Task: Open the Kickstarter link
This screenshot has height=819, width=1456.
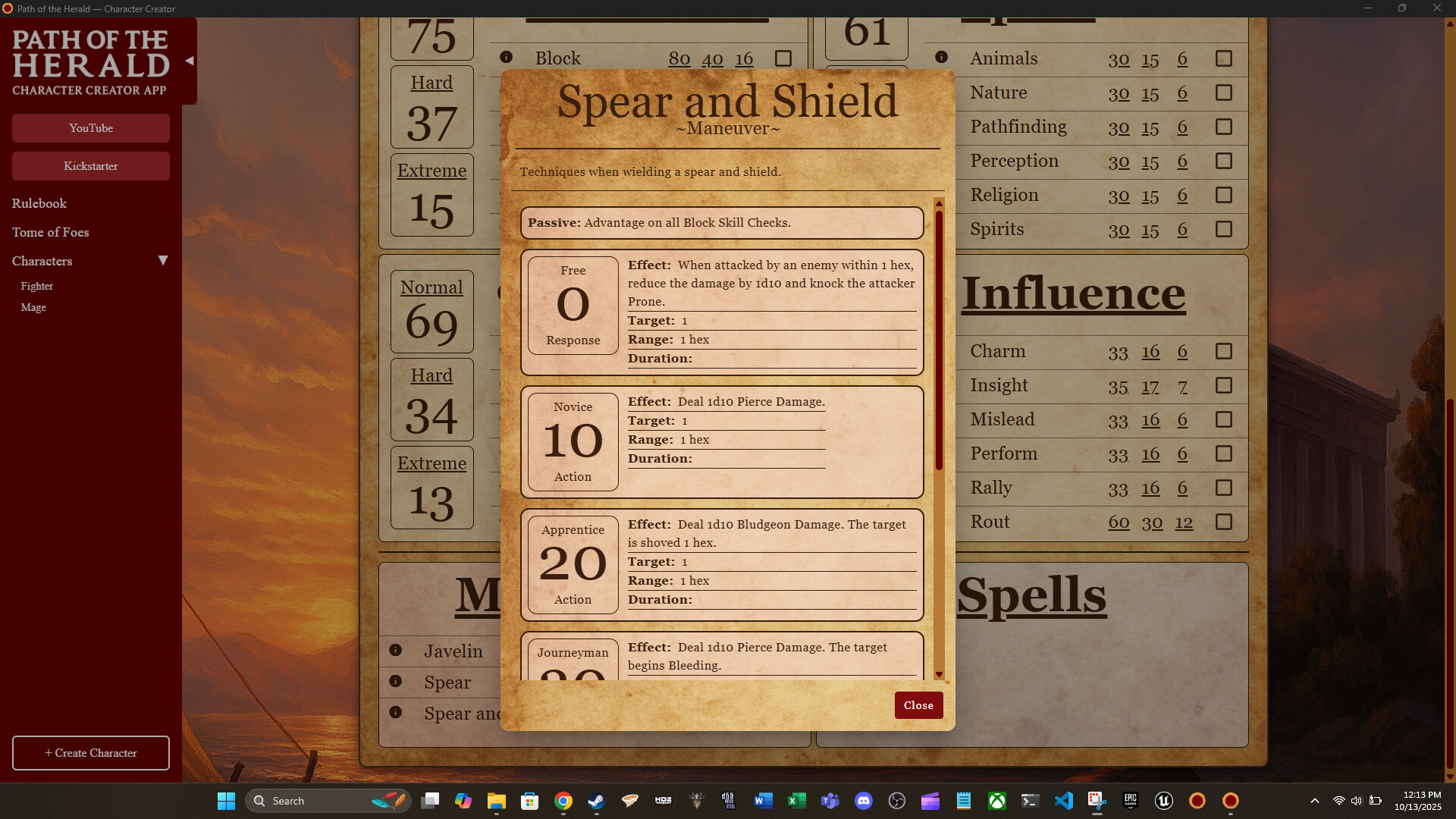Action: click(90, 166)
